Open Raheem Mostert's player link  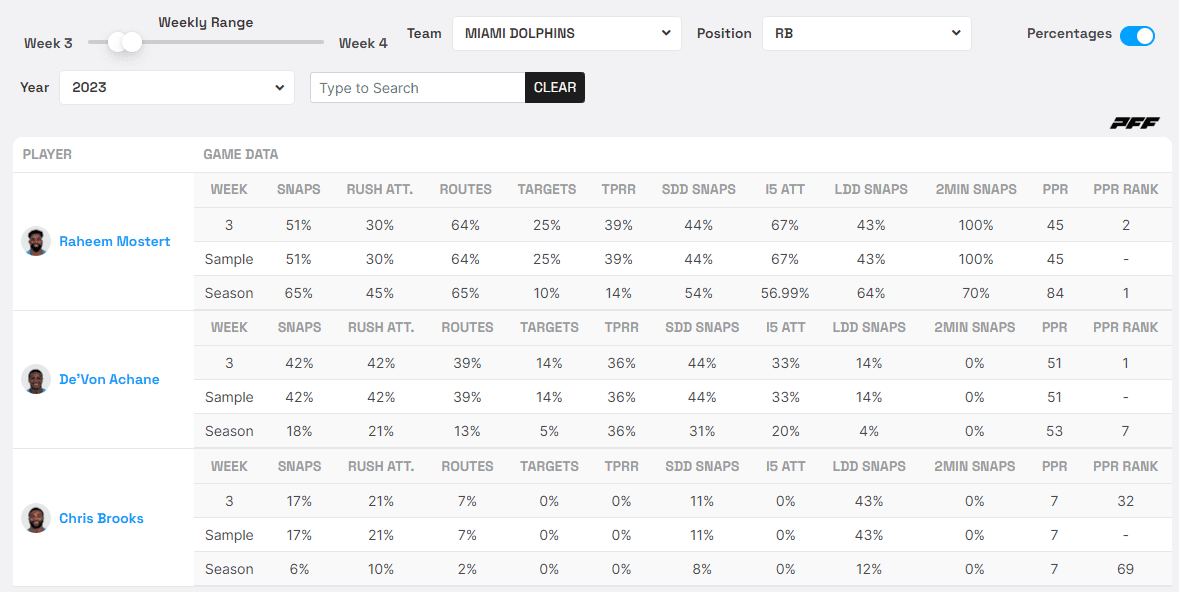tap(114, 241)
